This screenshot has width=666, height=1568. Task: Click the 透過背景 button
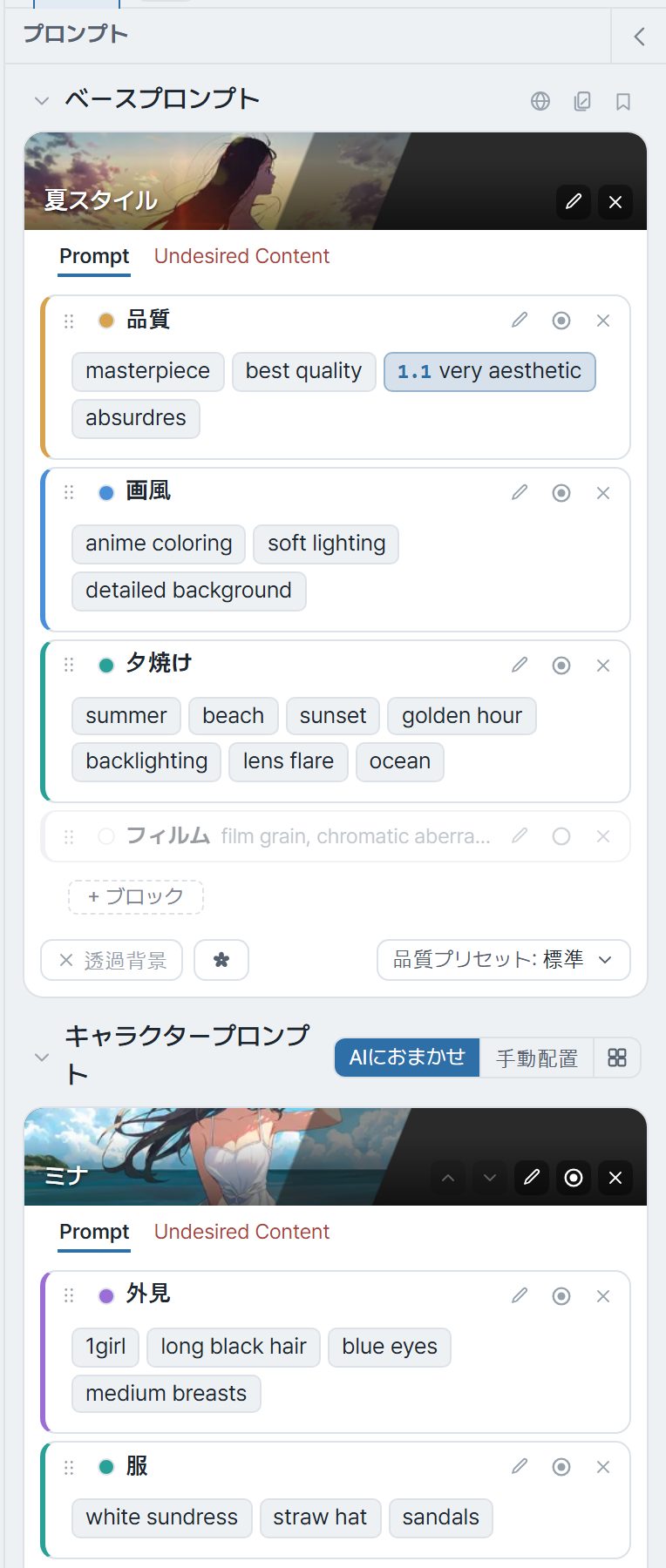pos(112,960)
